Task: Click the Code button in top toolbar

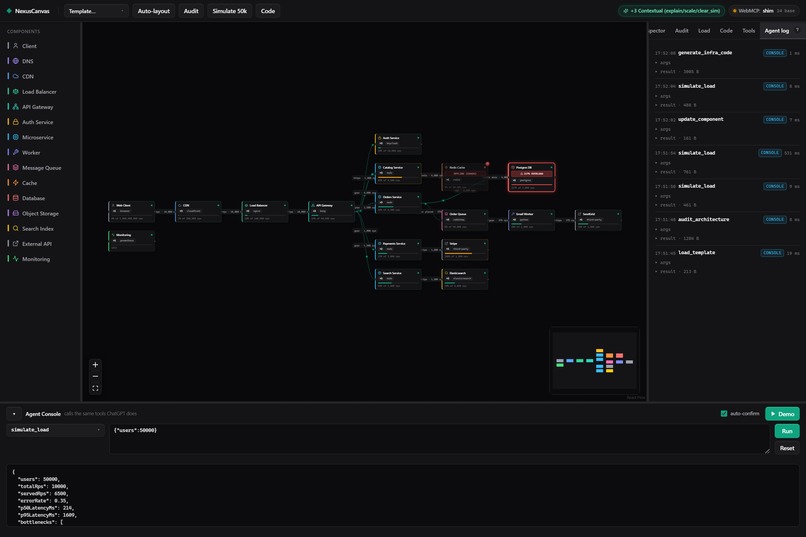Action: pyautogui.click(x=268, y=11)
